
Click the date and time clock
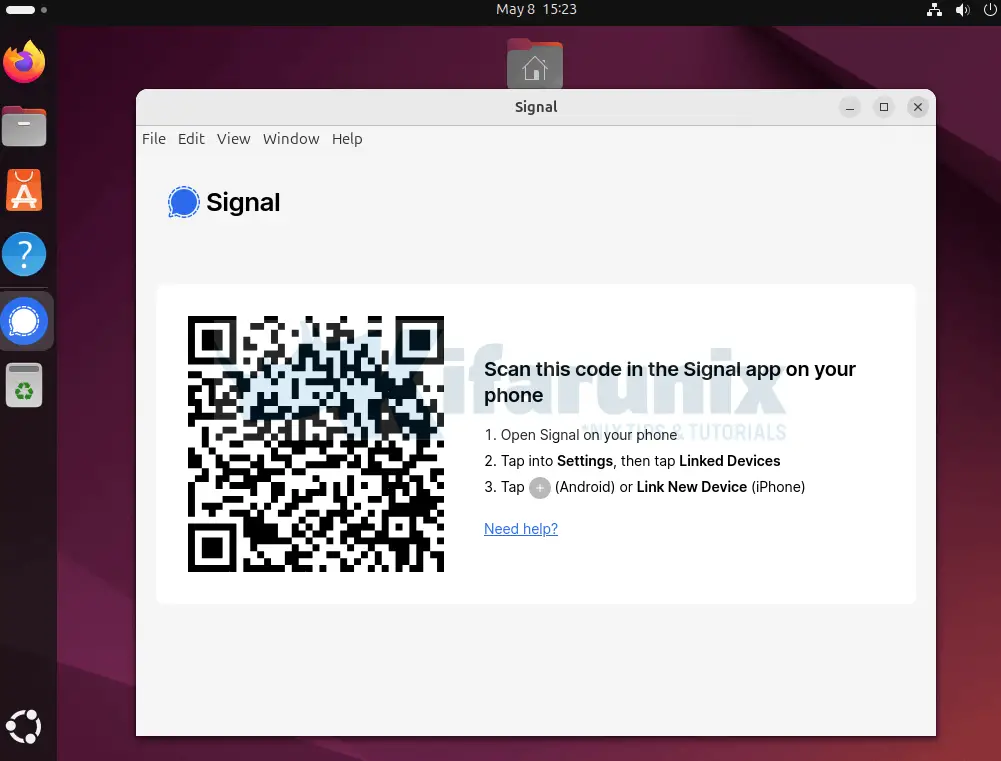coord(535,9)
